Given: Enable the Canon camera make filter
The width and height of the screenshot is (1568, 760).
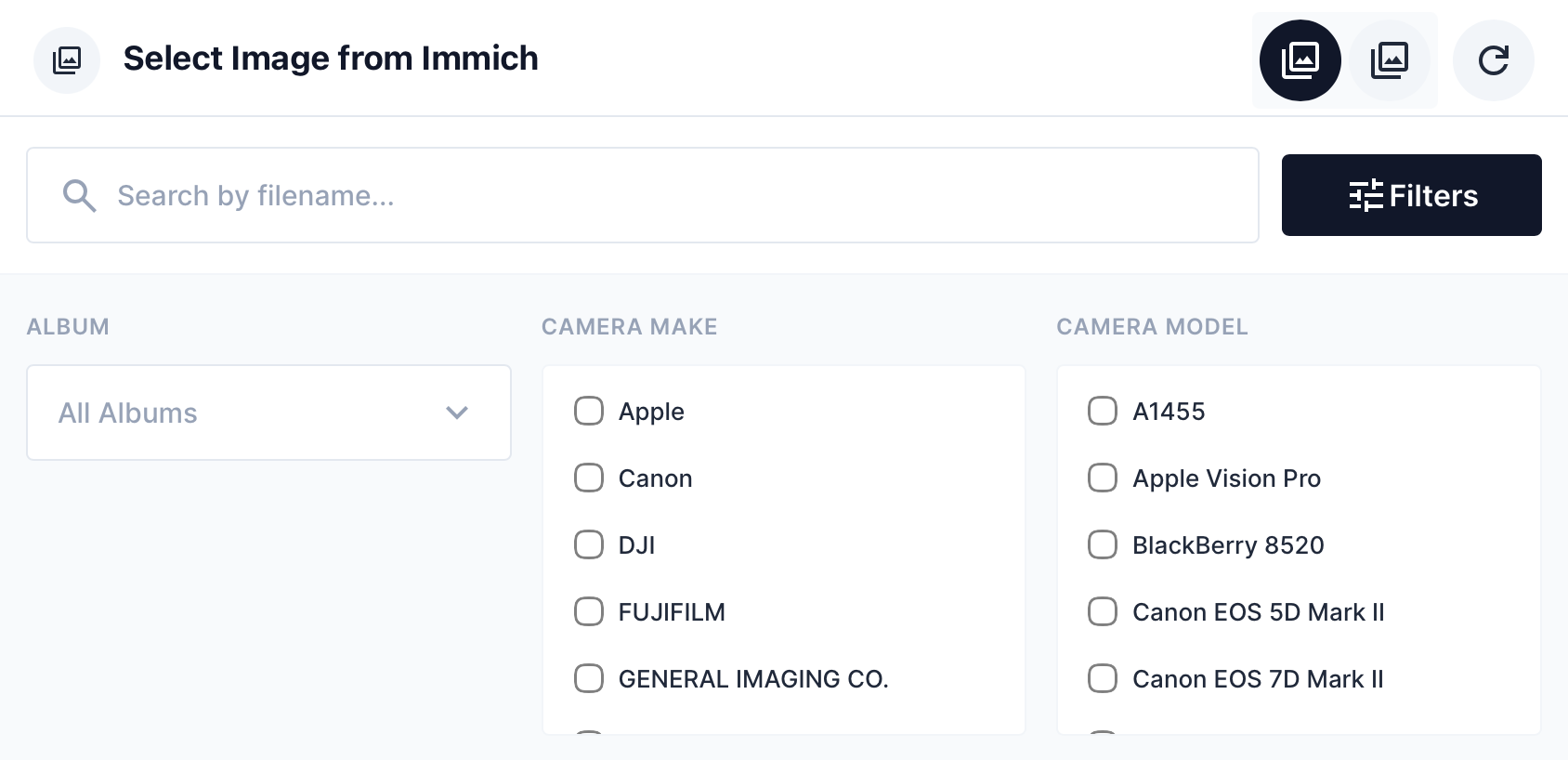Looking at the screenshot, I should tap(588, 478).
